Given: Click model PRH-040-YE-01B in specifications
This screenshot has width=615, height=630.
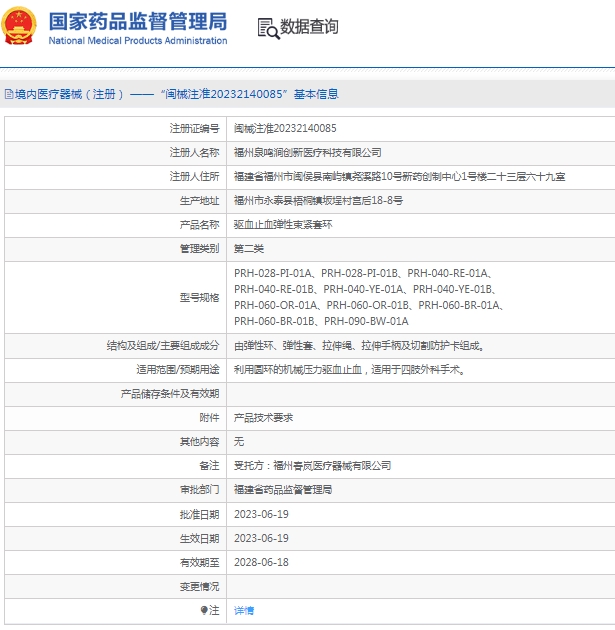Looking at the screenshot, I should pyautogui.click(x=452, y=289).
